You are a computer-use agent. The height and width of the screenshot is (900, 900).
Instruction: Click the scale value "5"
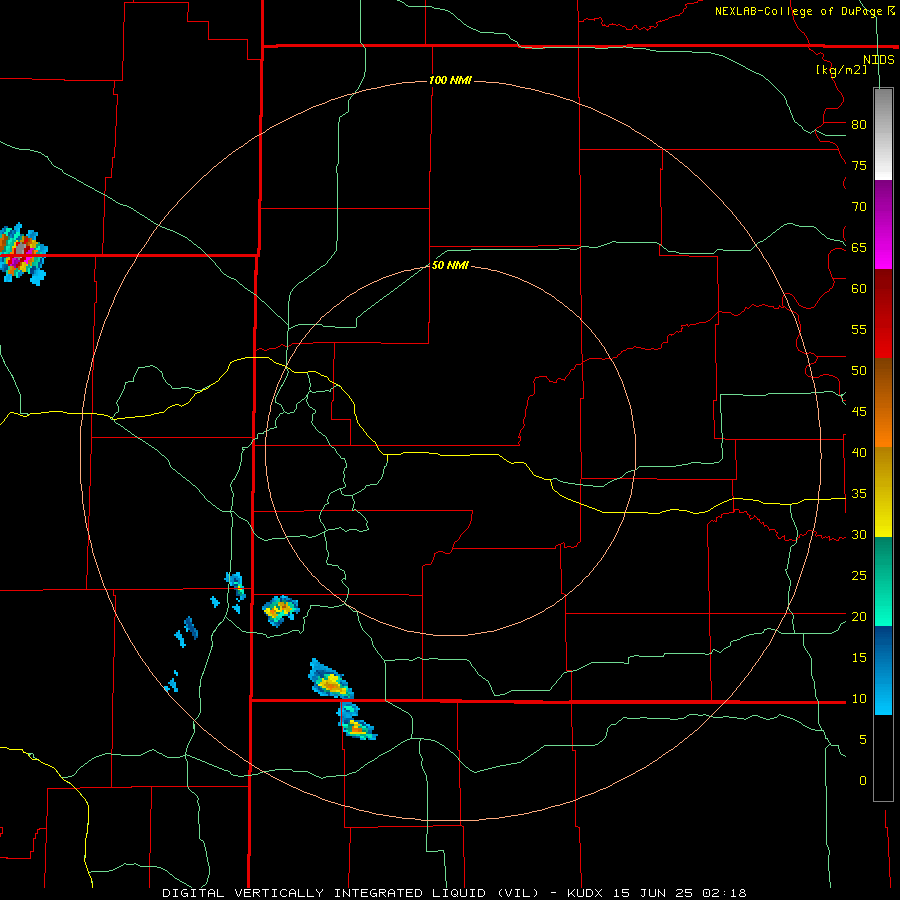[863, 740]
